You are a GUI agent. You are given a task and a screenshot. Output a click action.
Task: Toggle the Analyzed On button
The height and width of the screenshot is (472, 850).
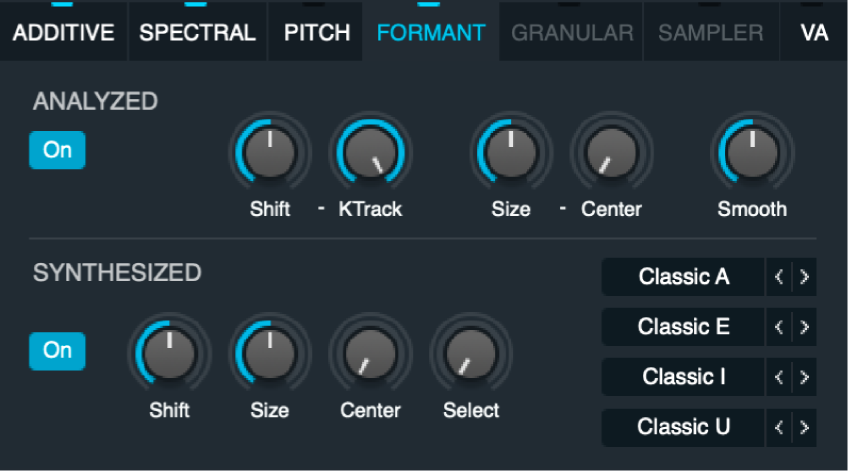57,150
